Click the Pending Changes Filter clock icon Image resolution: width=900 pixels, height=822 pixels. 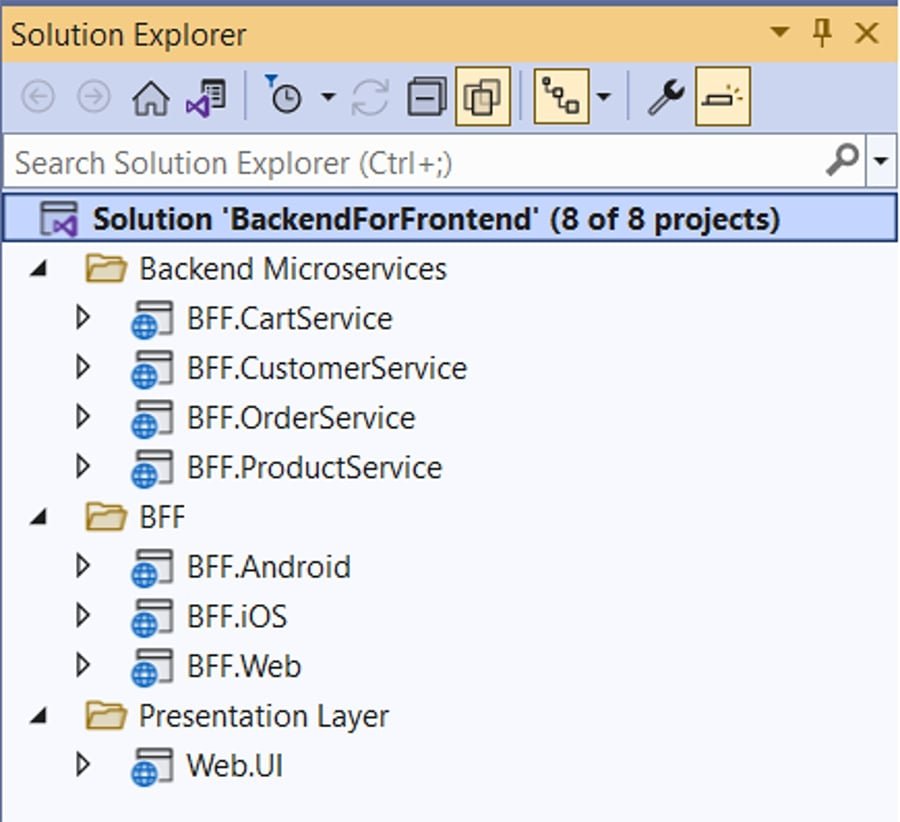coord(285,97)
